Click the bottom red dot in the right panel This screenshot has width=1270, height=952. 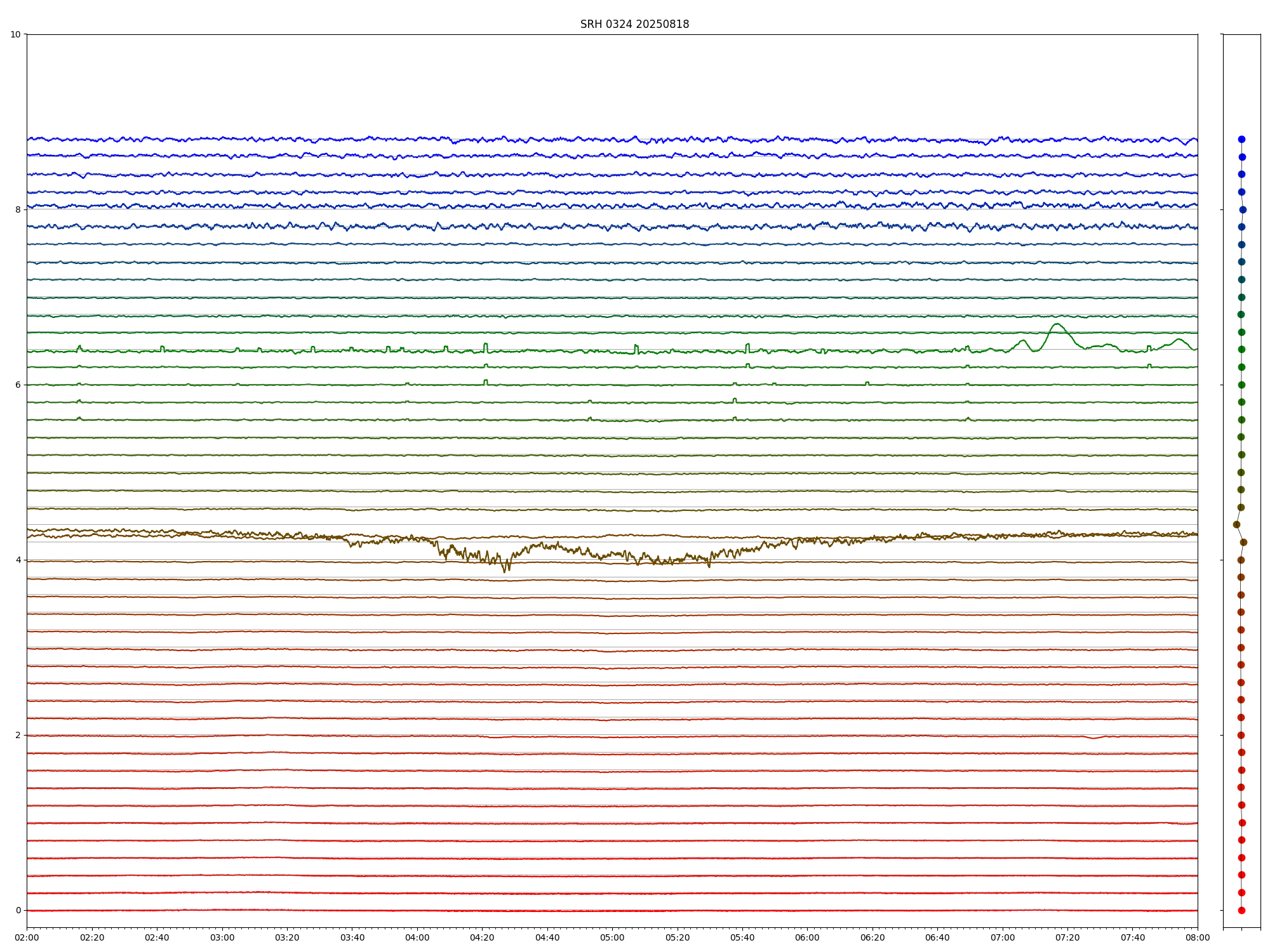coord(1241,910)
